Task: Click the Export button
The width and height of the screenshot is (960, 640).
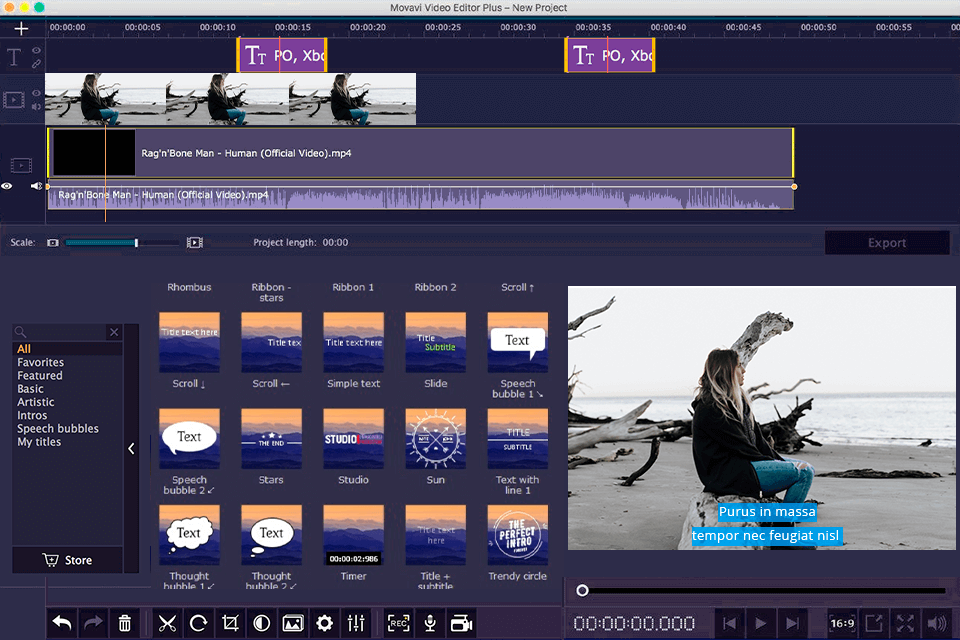Action: tap(887, 243)
